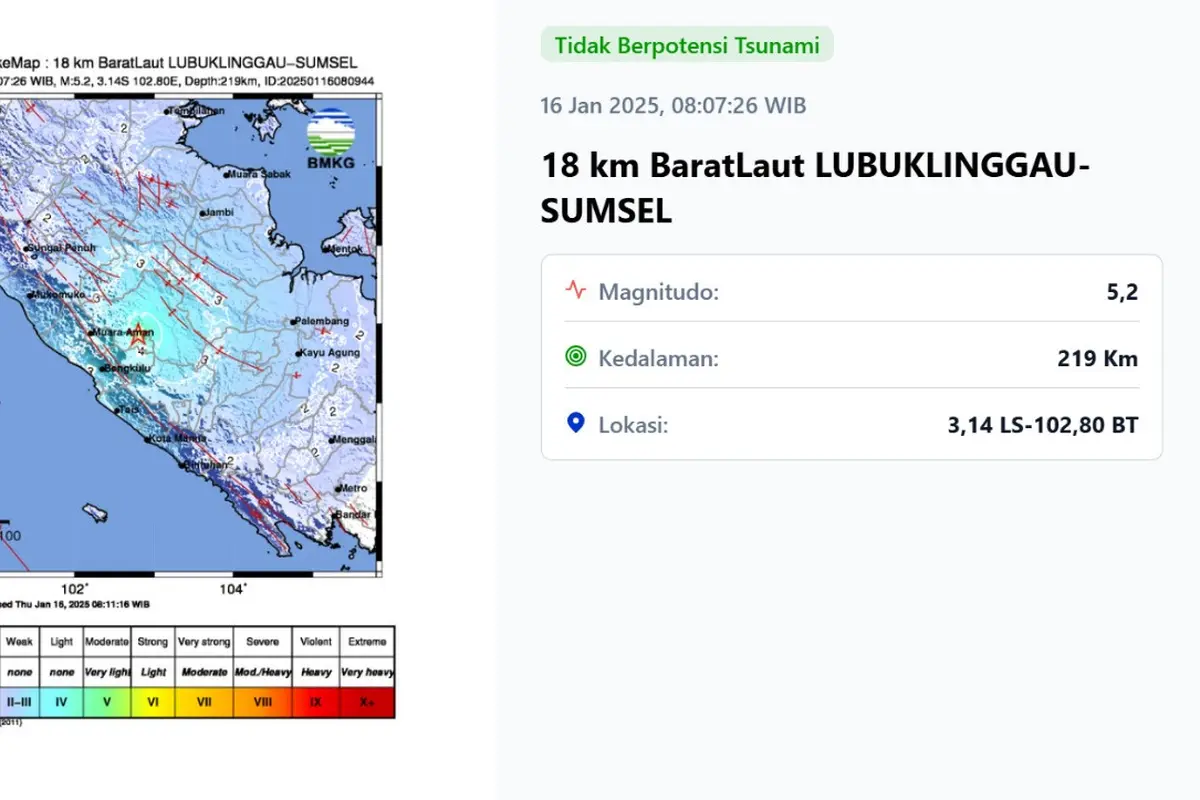This screenshot has height=800, width=1200.
Task: Click the red epicenter star on map
Action: tap(138, 337)
